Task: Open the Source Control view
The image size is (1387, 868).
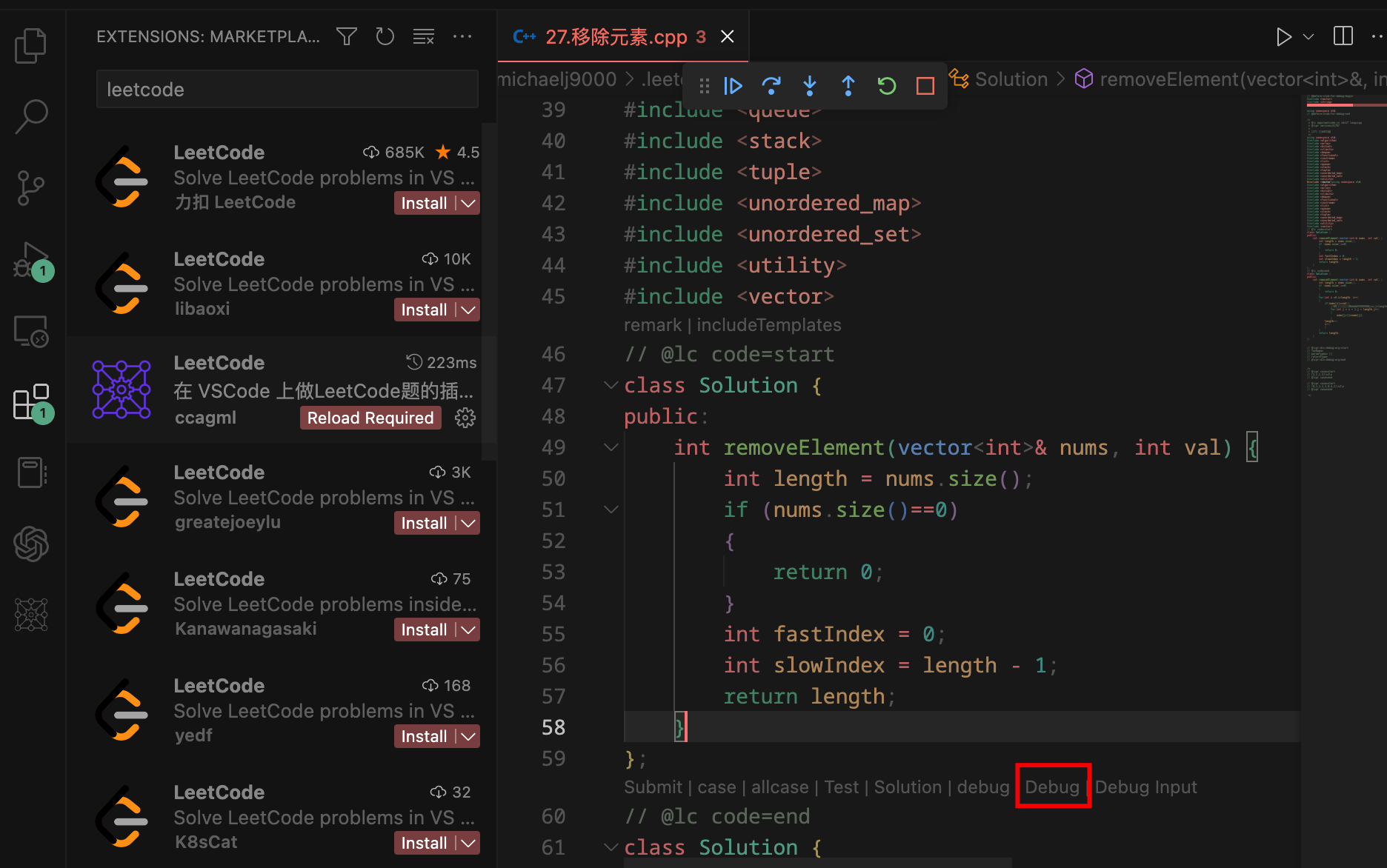Action: [x=31, y=188]
